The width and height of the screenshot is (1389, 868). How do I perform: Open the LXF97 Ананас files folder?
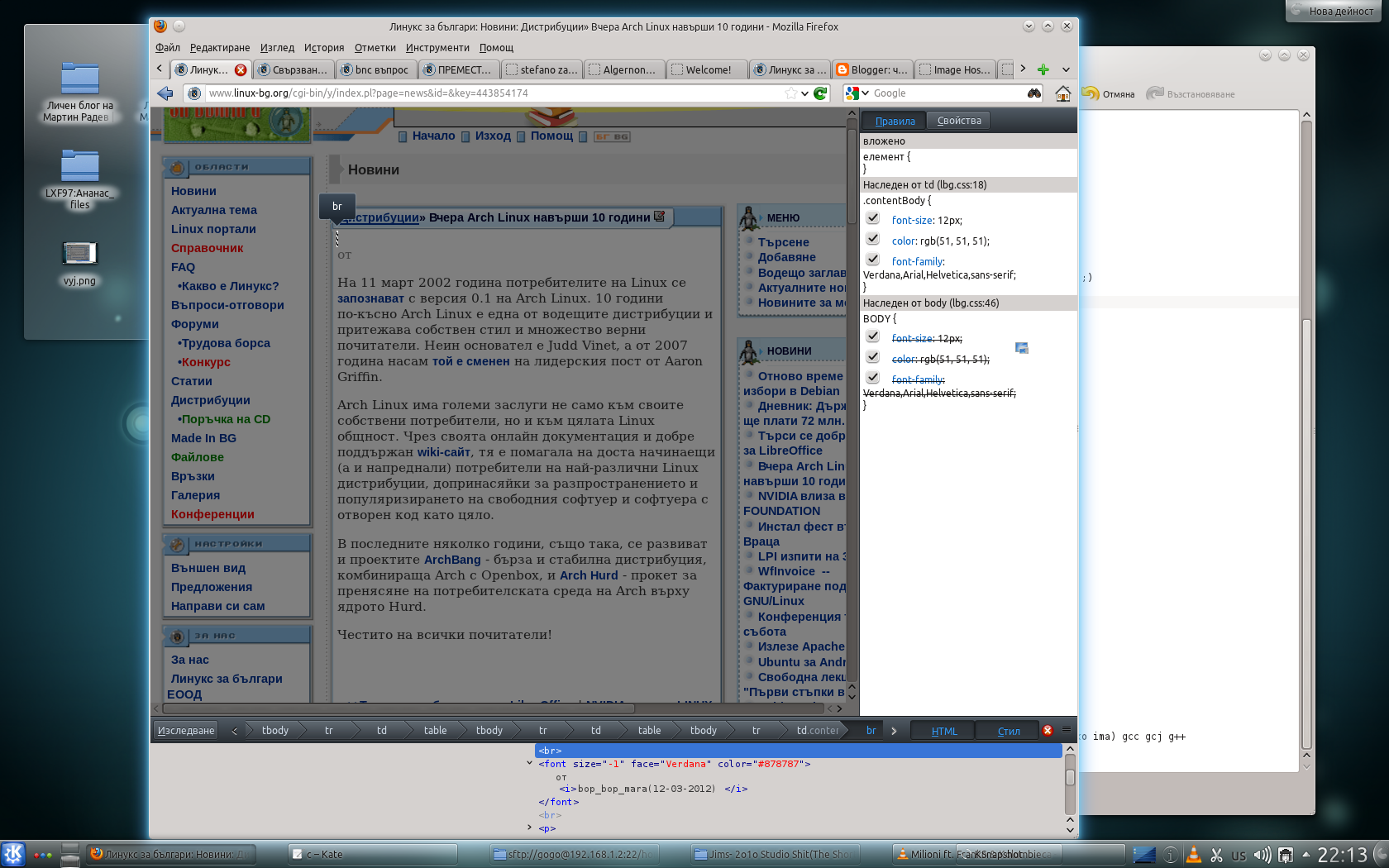(79, 179)
